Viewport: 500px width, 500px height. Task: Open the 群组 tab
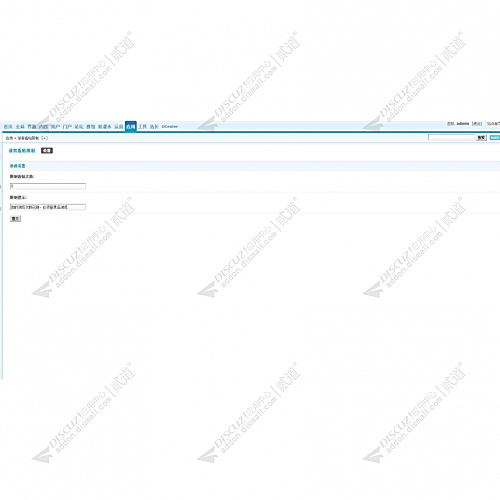tap(91, 127)
